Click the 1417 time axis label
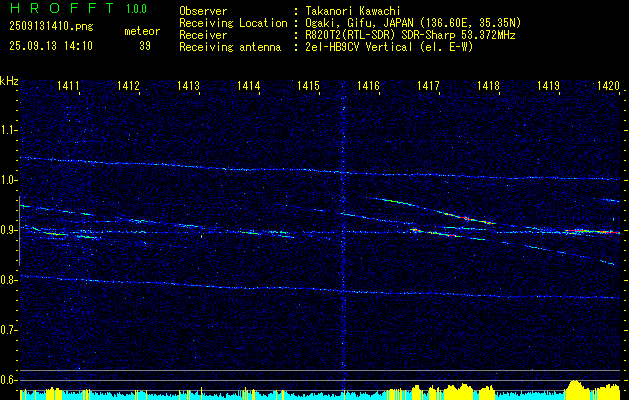This screenshot has width=629, height=400. pyautogui.click(x=428, y=85)
